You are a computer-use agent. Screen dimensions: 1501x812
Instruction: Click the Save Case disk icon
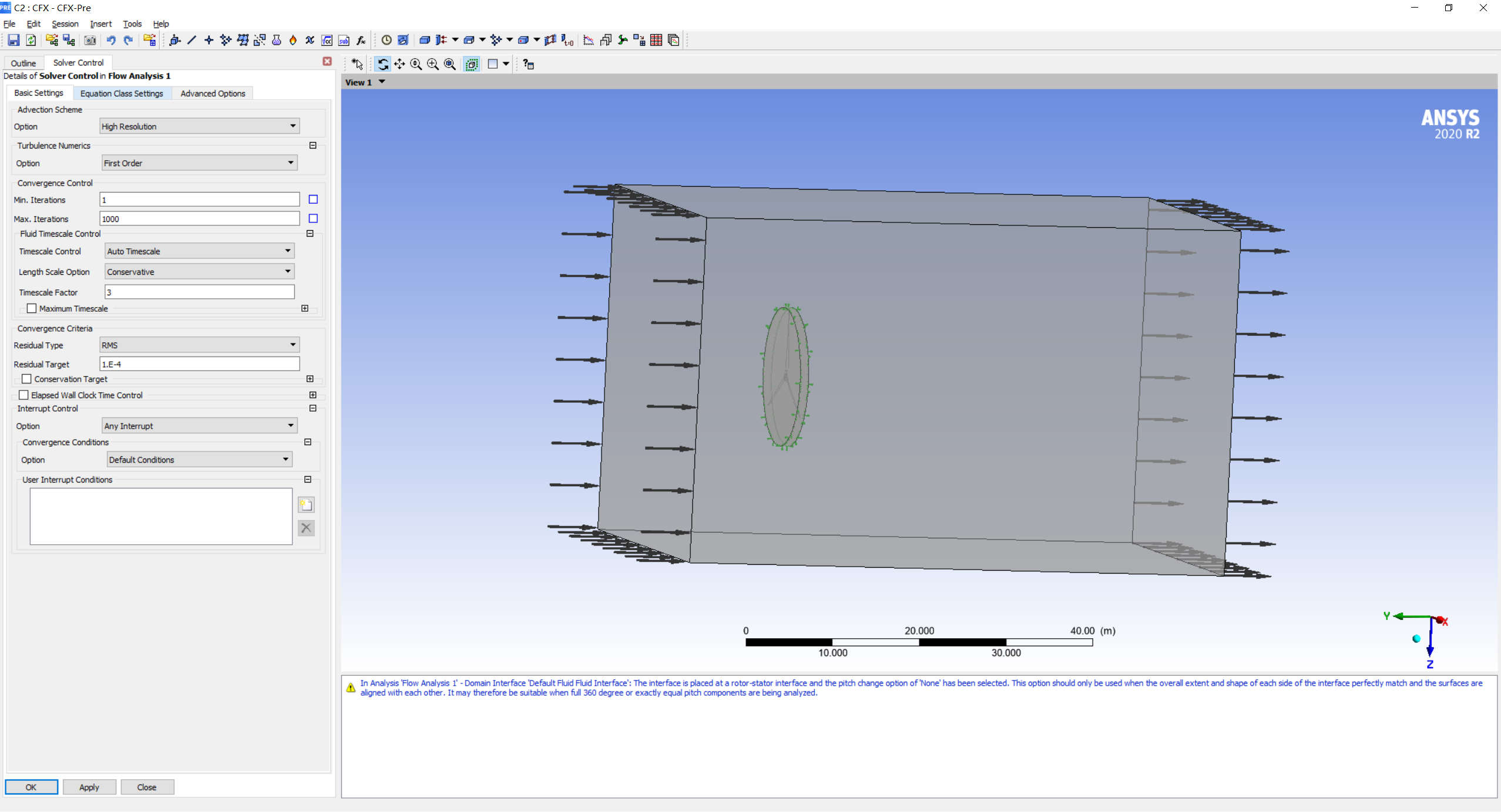tap(14, 40)
